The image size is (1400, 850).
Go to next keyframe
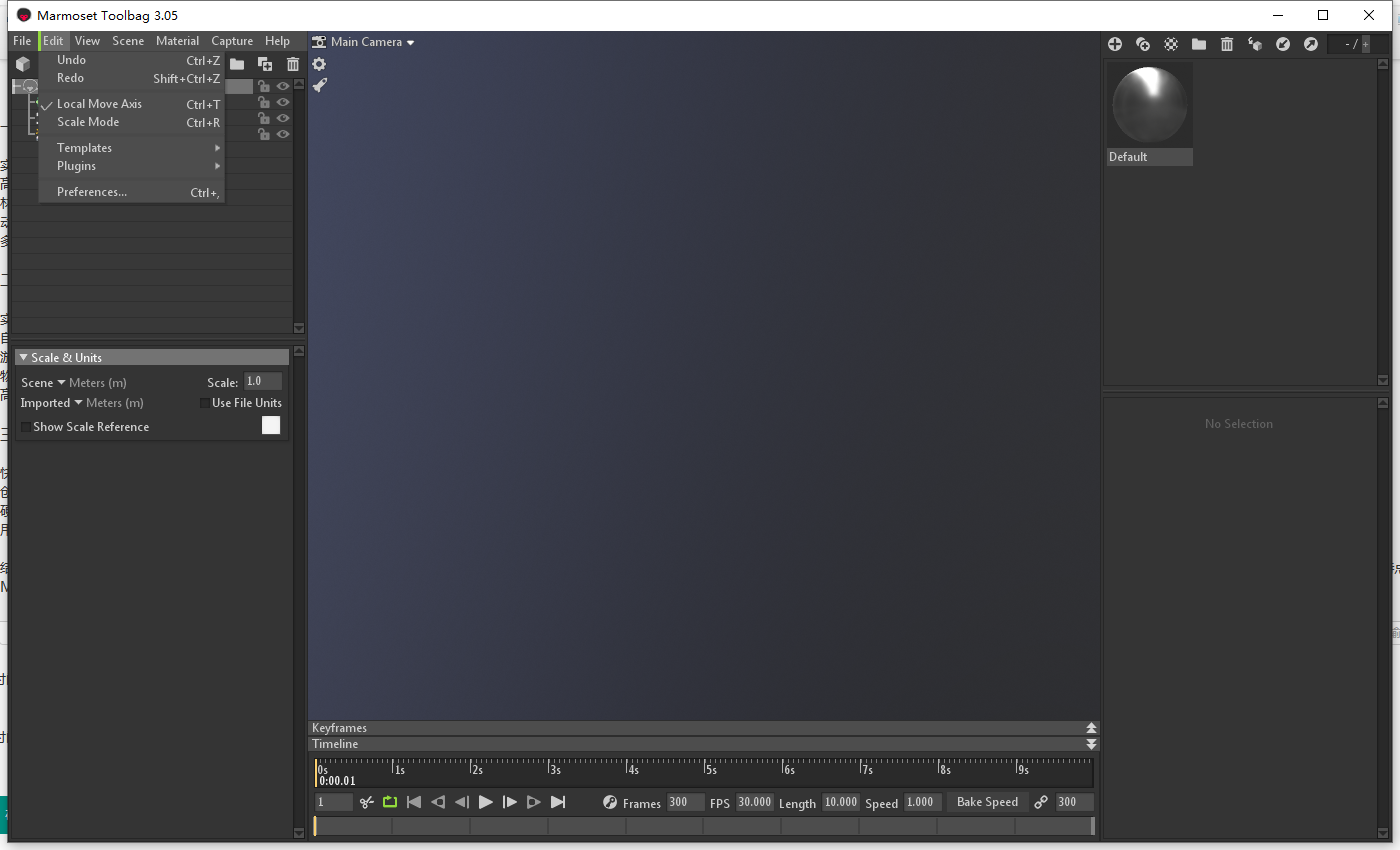pyautogui.click(x=534, y=802)
